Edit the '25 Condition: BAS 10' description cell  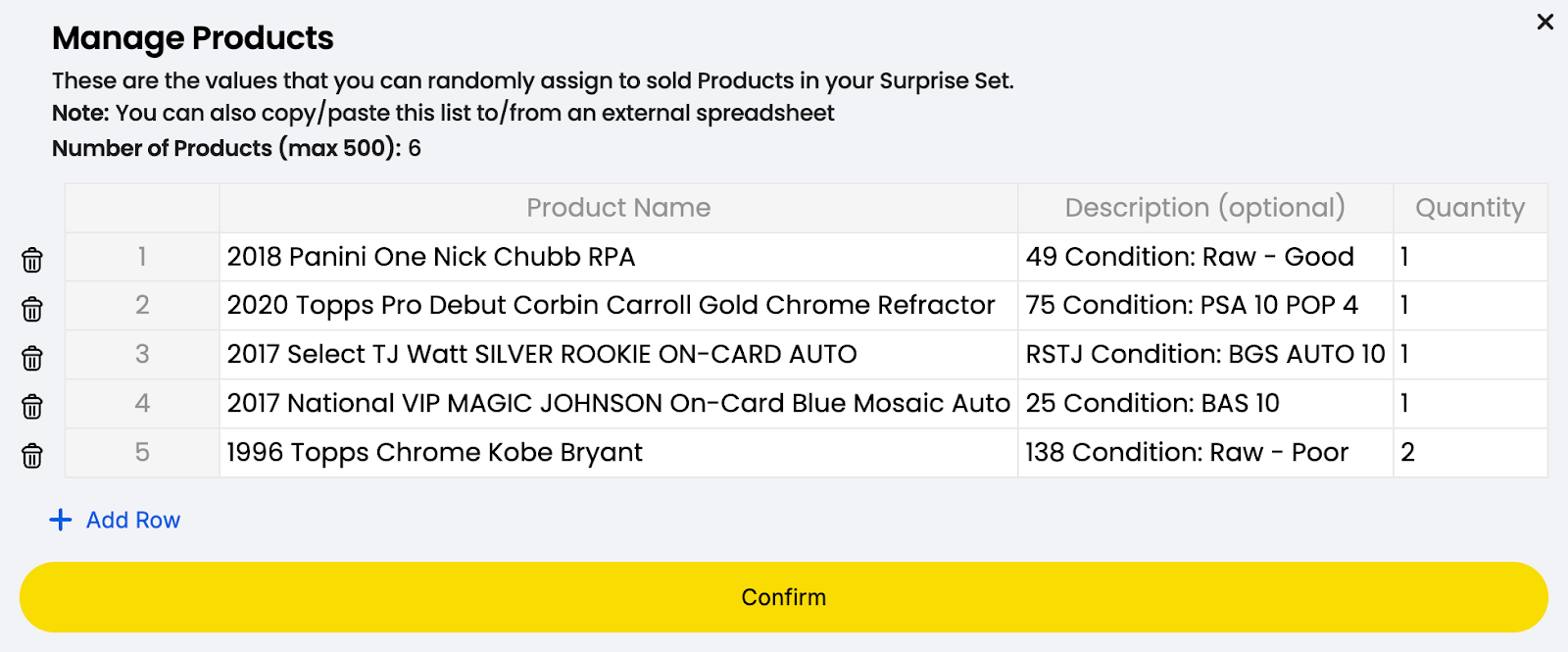pyautogui.click(x=1204, y=404)
